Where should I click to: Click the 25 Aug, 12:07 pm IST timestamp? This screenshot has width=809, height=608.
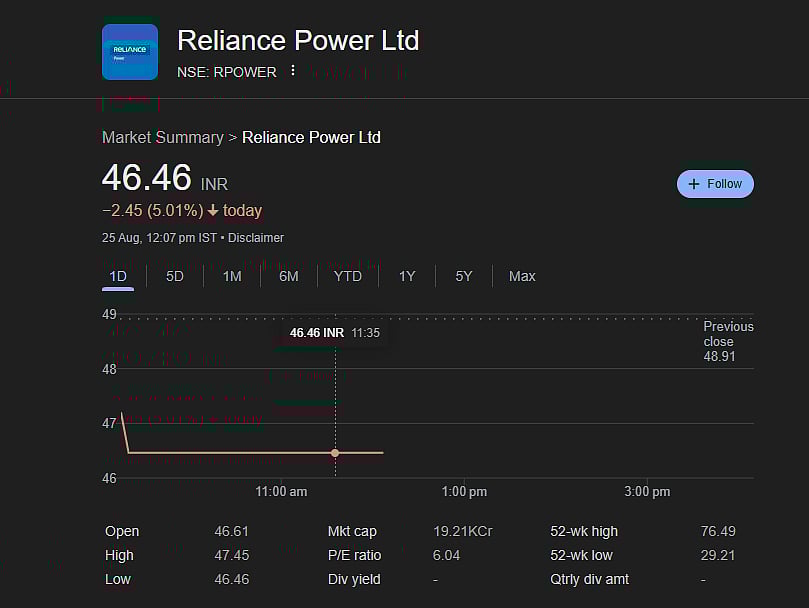point(159,238)
